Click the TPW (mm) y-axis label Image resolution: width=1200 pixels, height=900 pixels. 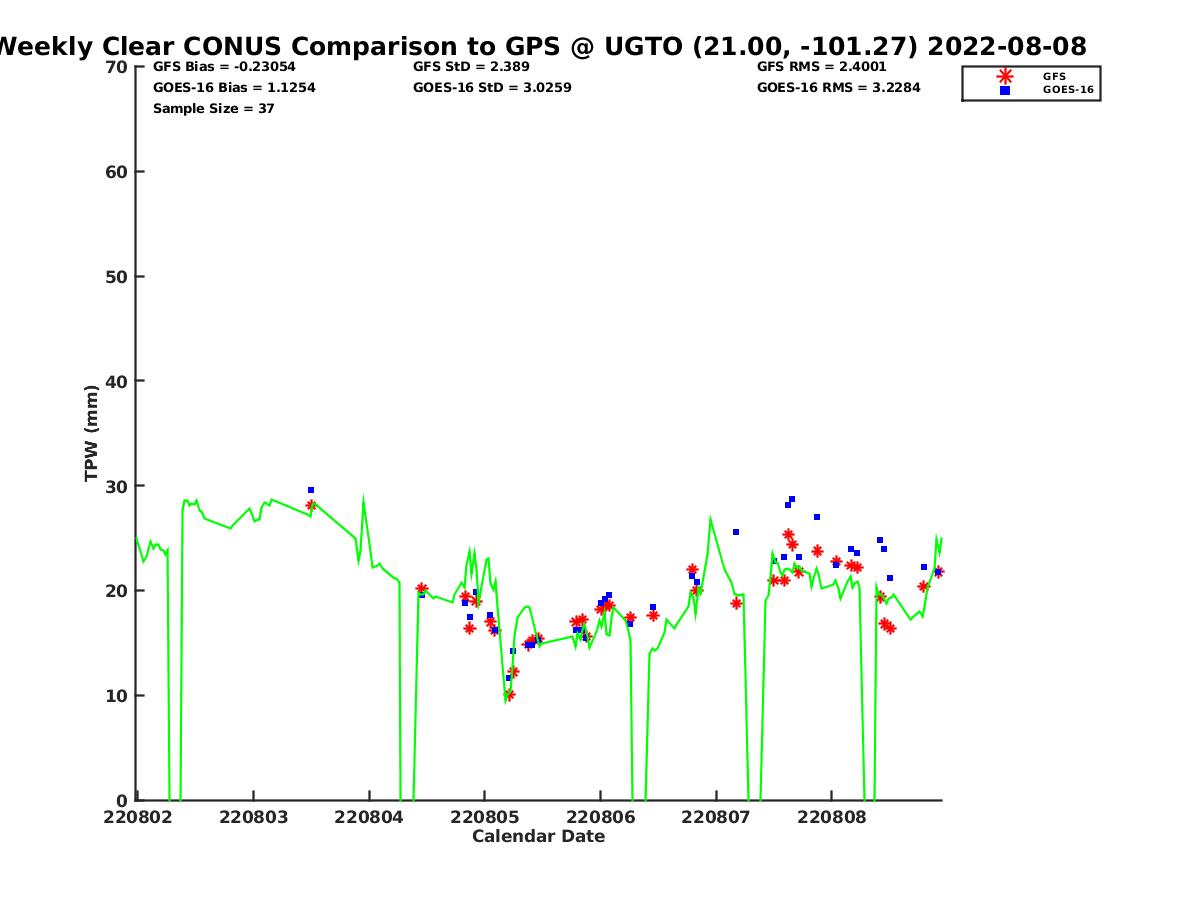[92, 433]
